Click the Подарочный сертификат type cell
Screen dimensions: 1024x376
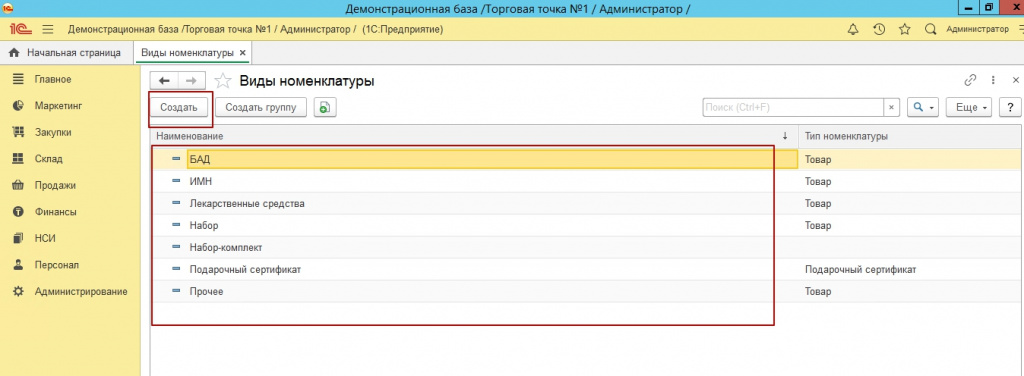coord(911,270)
